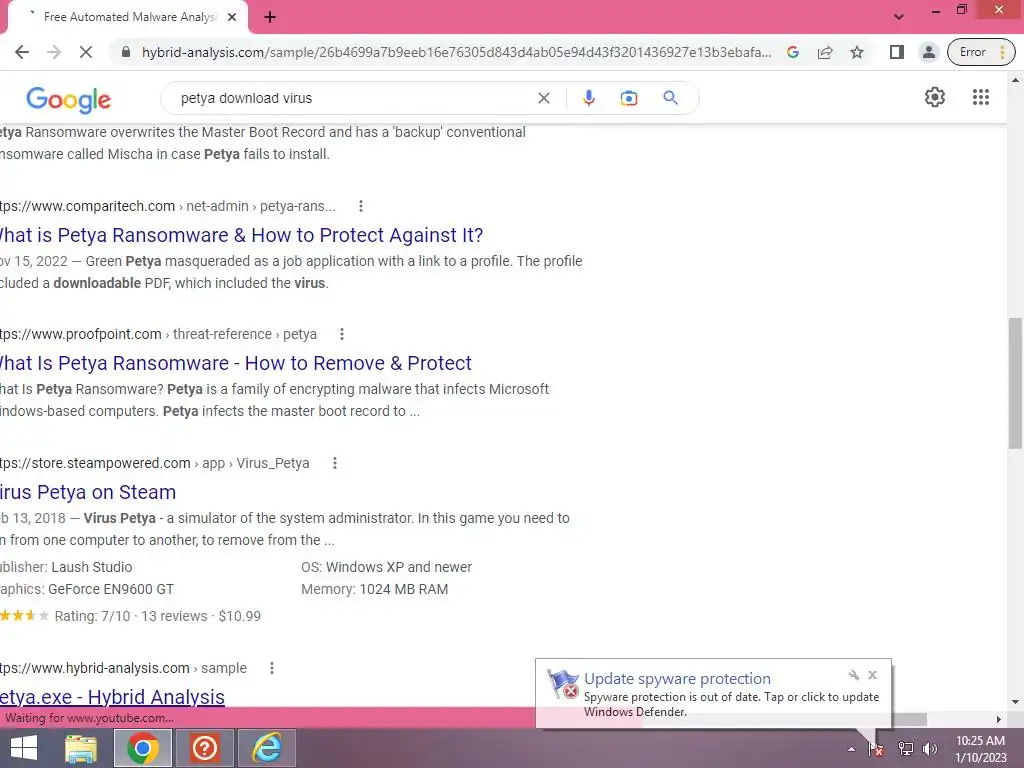This screenshot has width=1024, height=768.
Task: Open 'What is Petya Ransomware & How to Protect' link
Action: (x=240, y=235)
